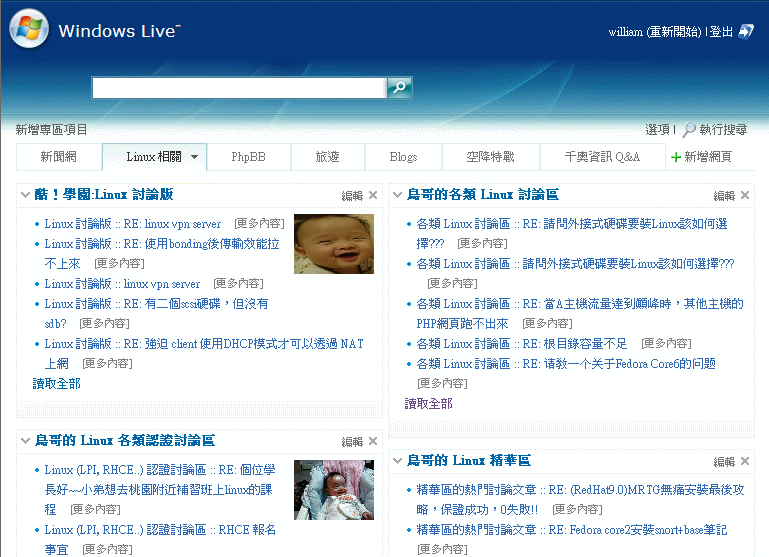
Task: Click the 新增網頁 add page link
Action: pyautogui.click(x=708, y=157)
